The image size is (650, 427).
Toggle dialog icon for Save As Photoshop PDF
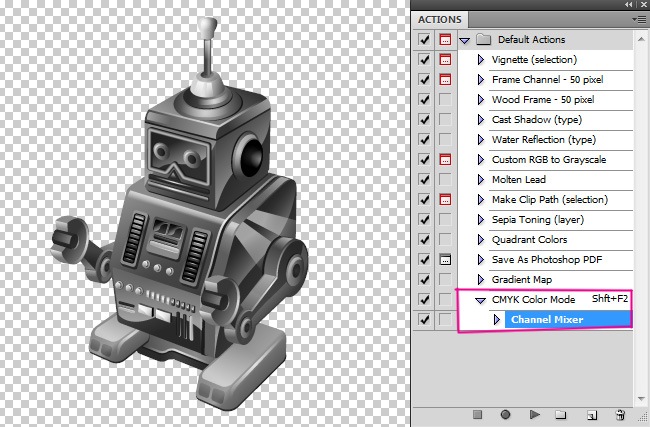click(x=445, y=260)
